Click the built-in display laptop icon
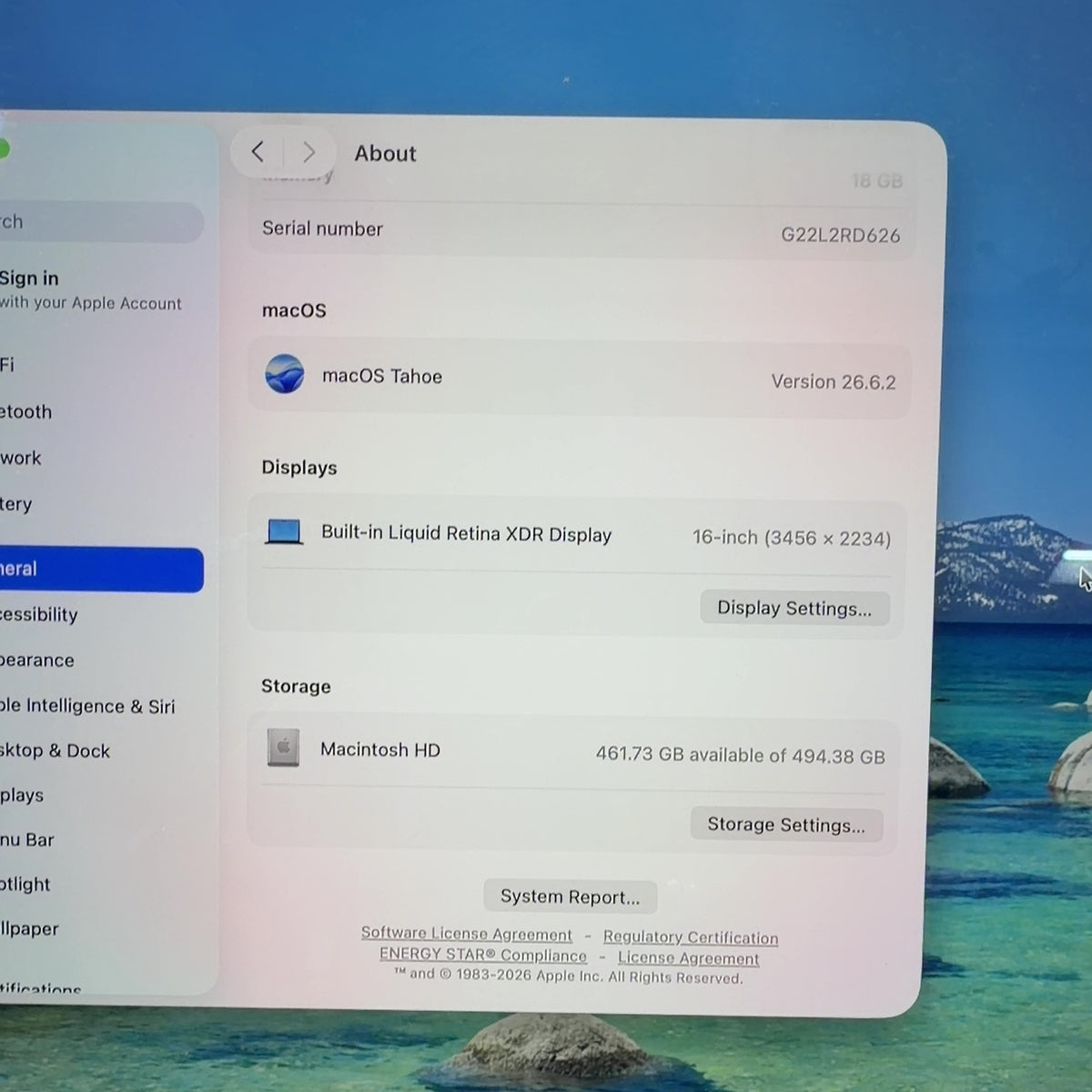This screenshot has width=1092, height=1092. point(284,531)
